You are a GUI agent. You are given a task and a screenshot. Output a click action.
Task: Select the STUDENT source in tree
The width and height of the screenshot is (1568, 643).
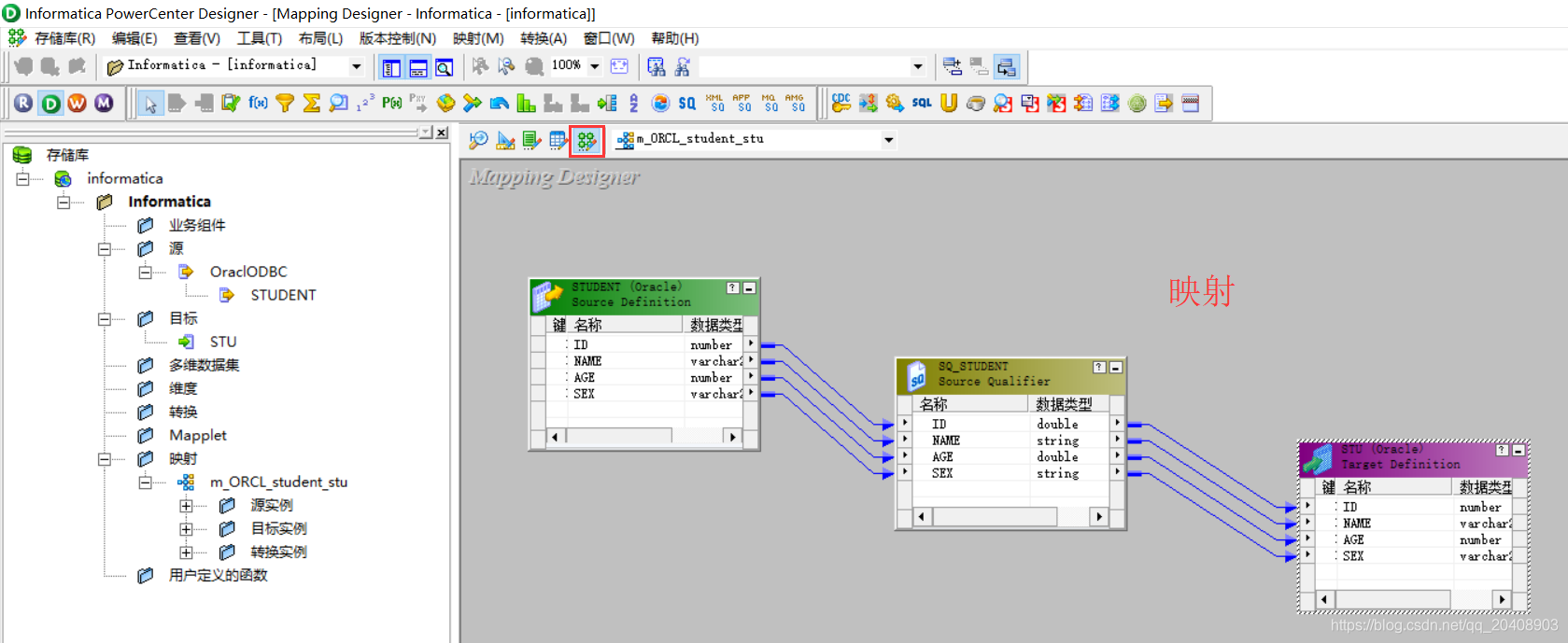pyautogui.click(x=283, y=295)
